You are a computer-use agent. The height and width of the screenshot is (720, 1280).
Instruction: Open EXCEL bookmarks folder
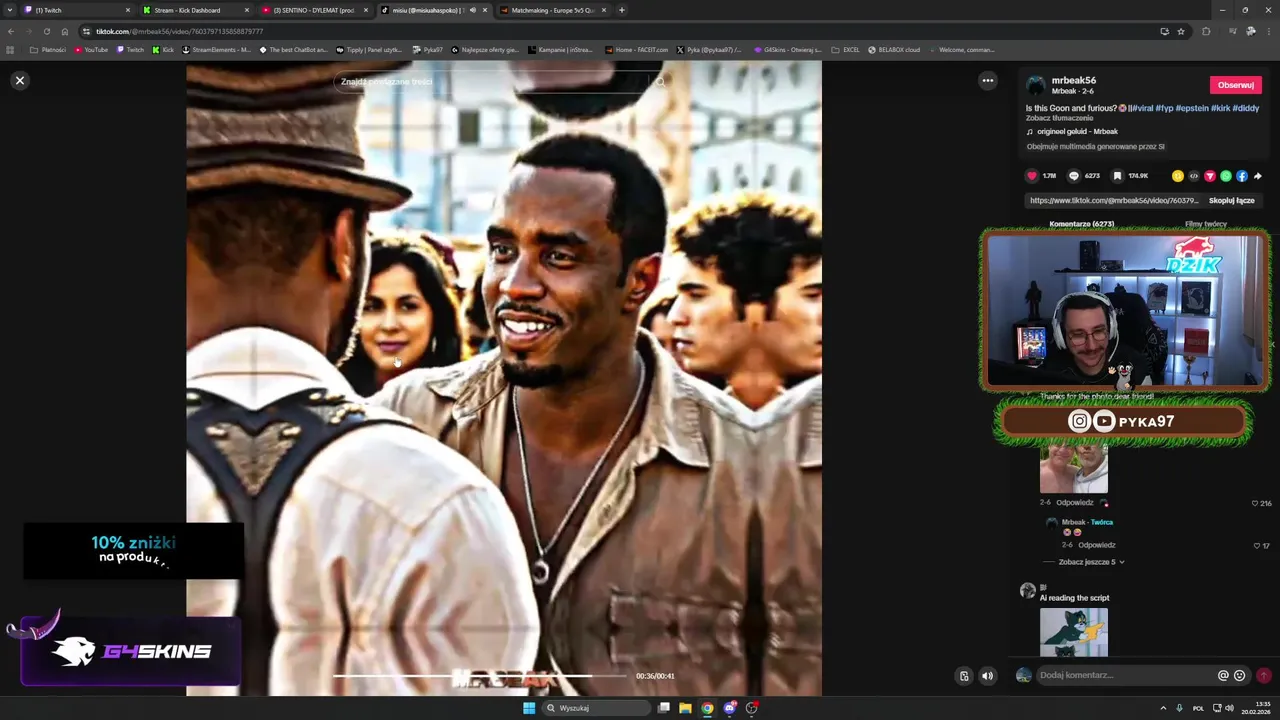(x=845, y=49)
